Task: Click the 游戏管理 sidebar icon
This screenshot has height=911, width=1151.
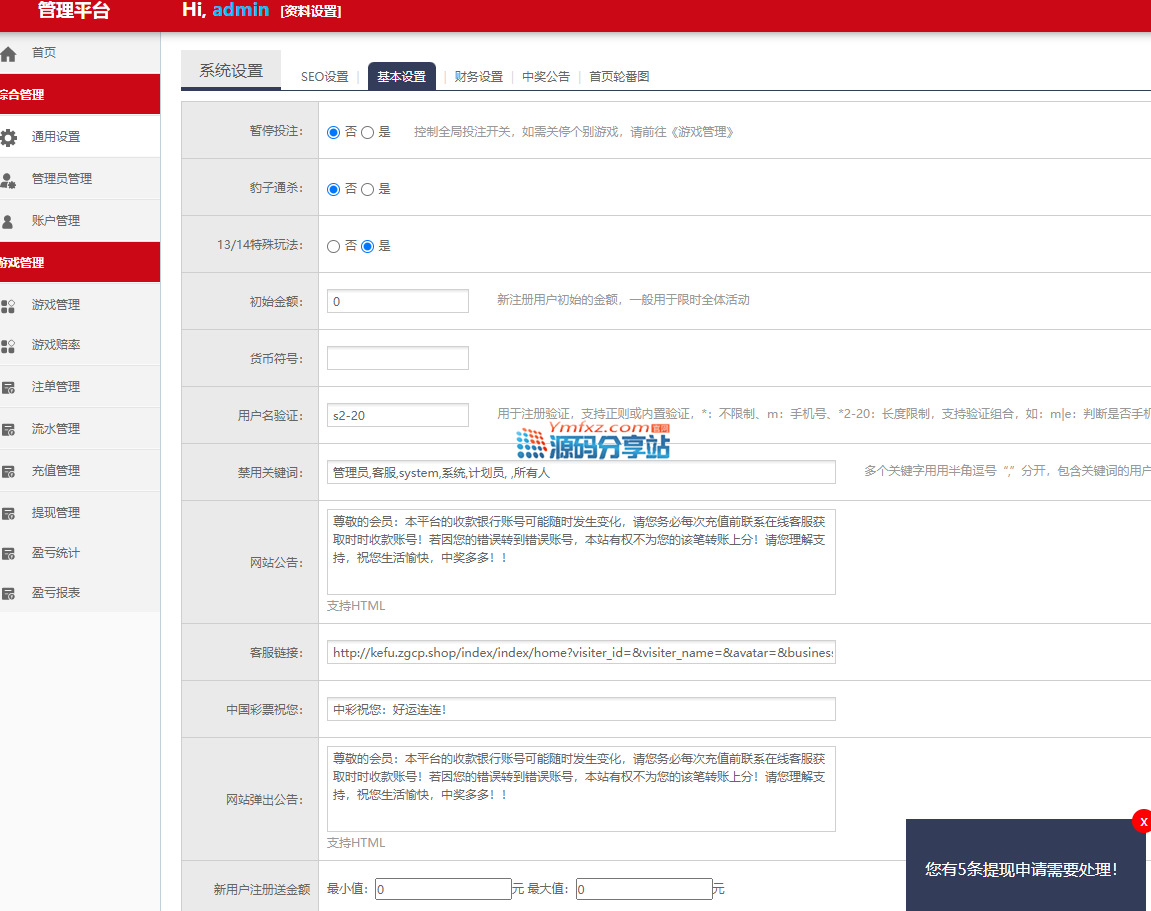Action: pyautogui.click(x=9, y=306)
